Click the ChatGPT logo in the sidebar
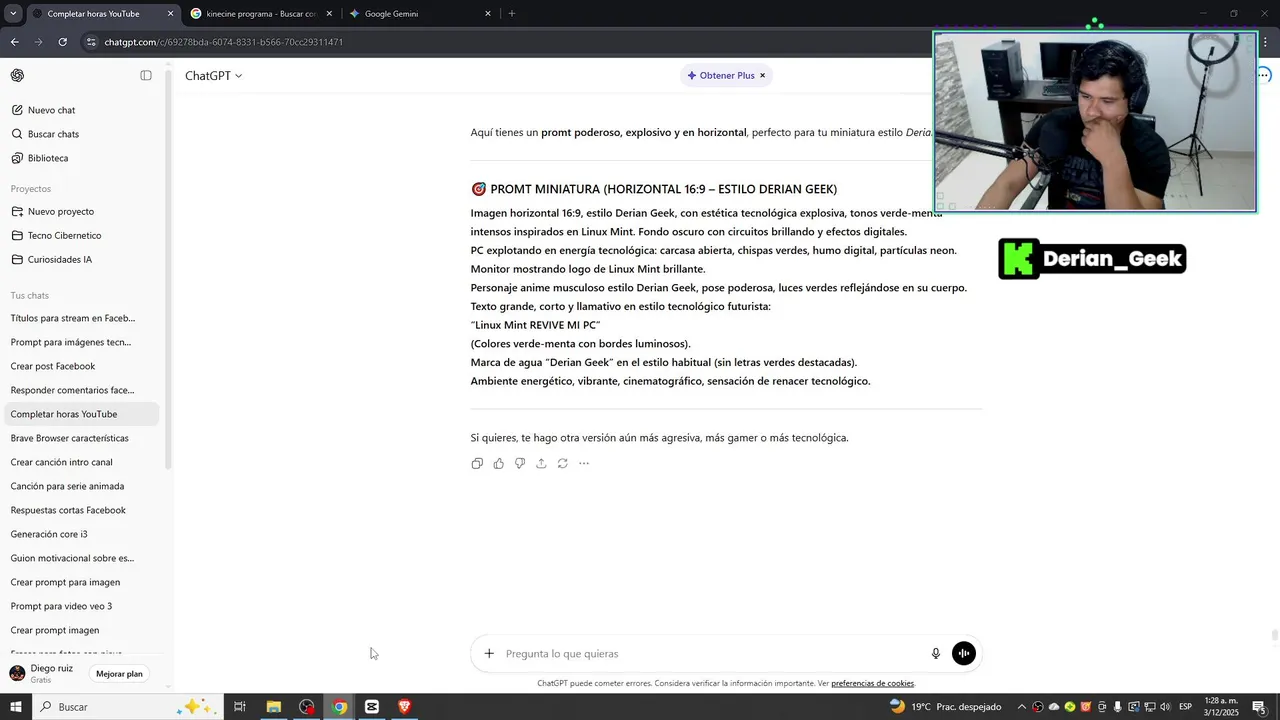 (x=17, y=76)
